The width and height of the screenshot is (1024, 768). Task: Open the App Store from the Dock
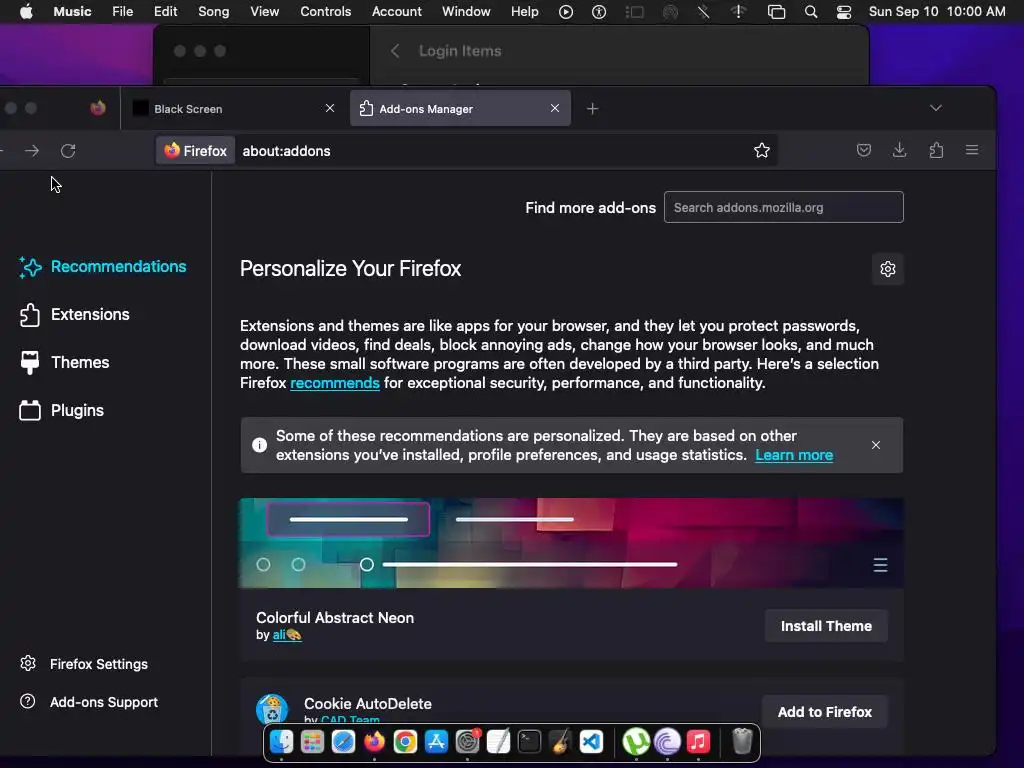436,741
